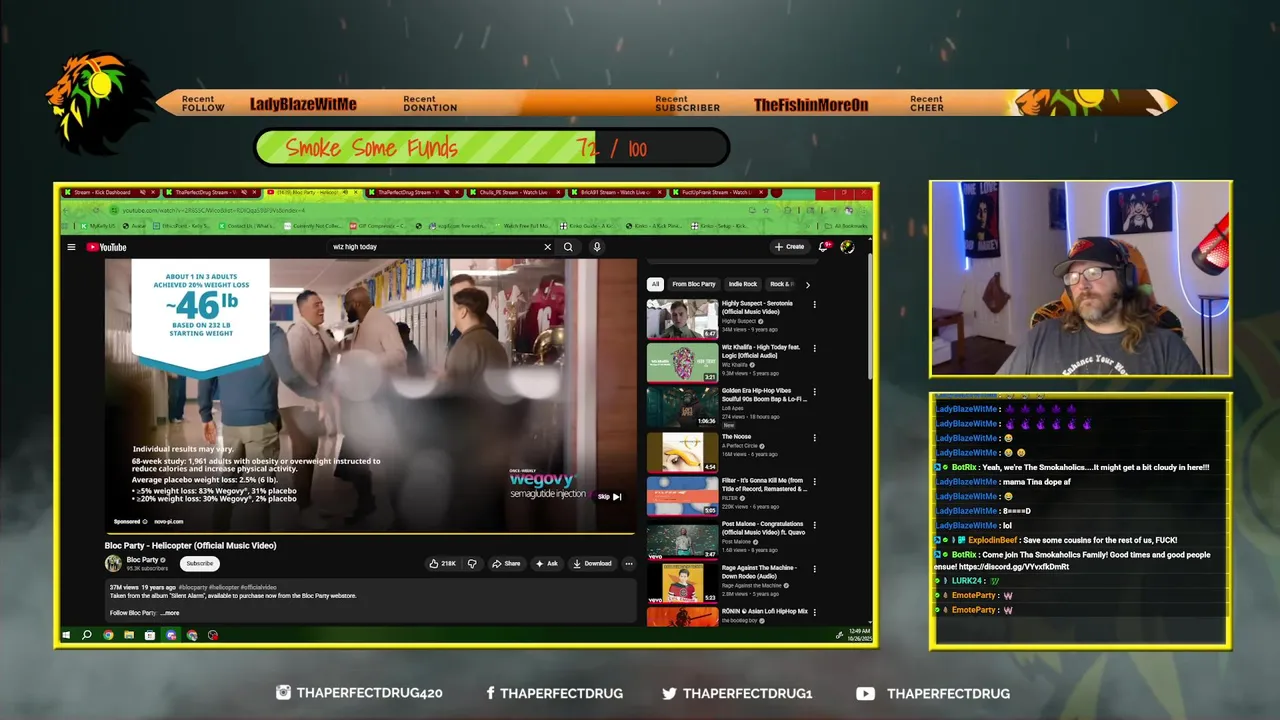
Task: Skip the Wegovy ad
Action: [610, 496]
